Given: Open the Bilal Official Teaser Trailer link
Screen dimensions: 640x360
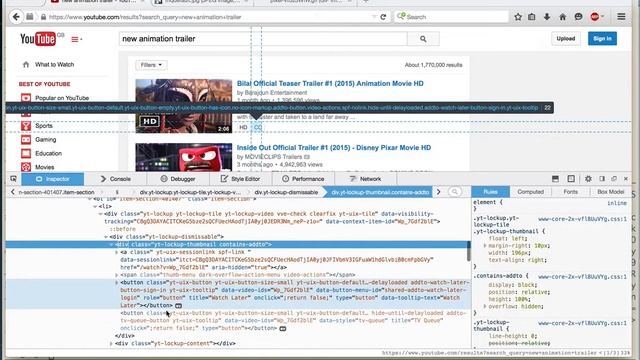Looking at the screenshot, I should coord(330,83).
